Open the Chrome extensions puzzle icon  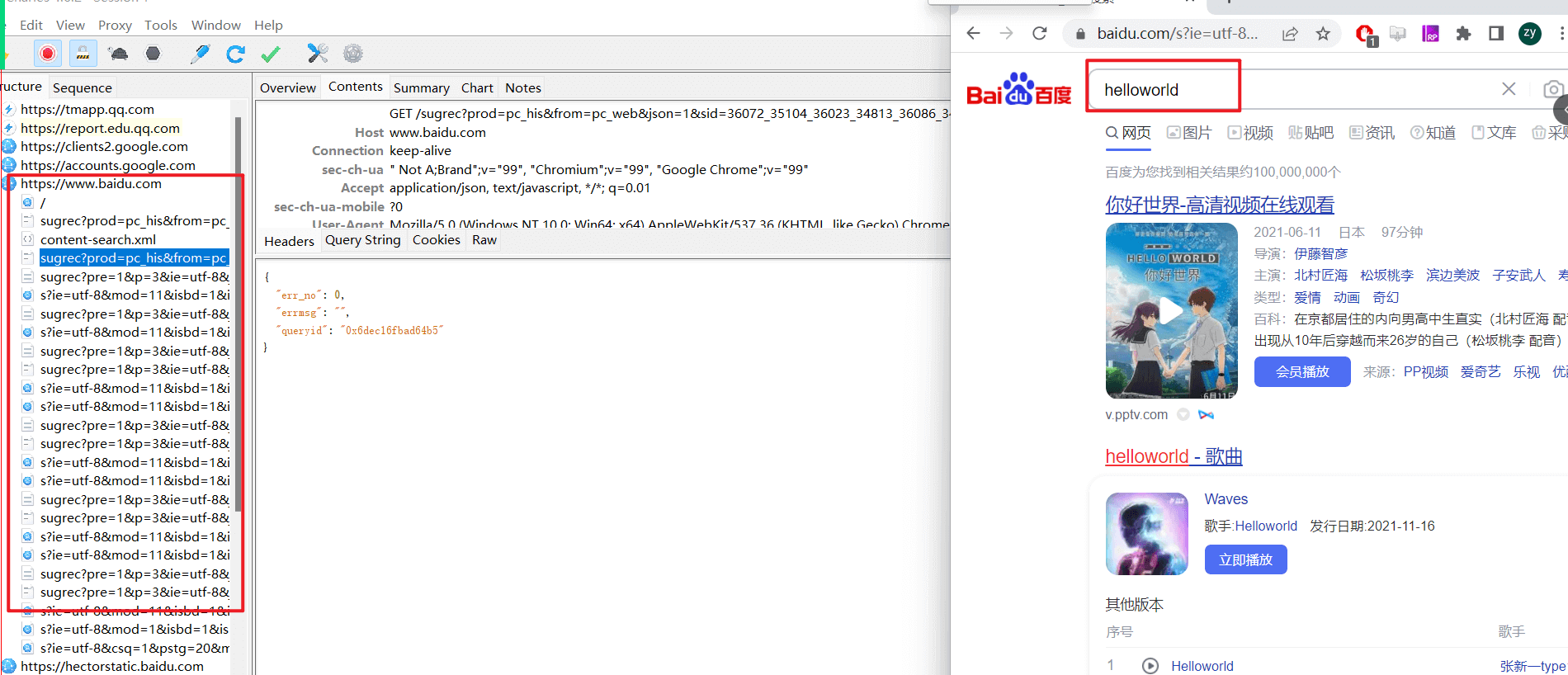1463,33
